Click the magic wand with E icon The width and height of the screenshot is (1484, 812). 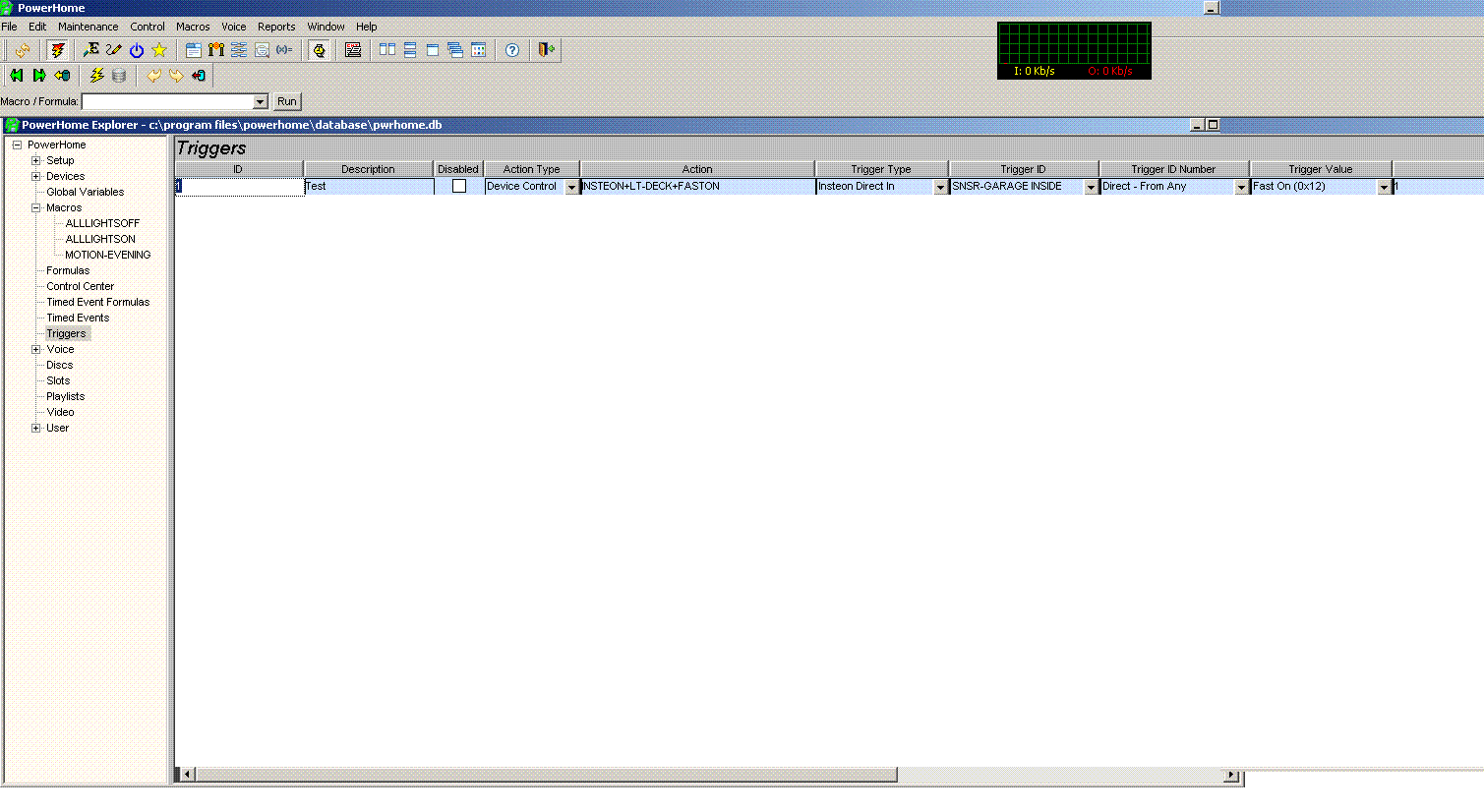click(x=90, y=50)
